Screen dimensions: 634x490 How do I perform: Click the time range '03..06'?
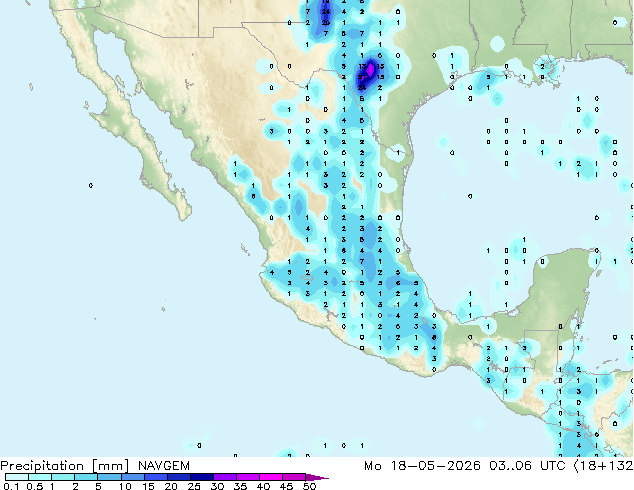pyautogui.click(x=510, y=466)
